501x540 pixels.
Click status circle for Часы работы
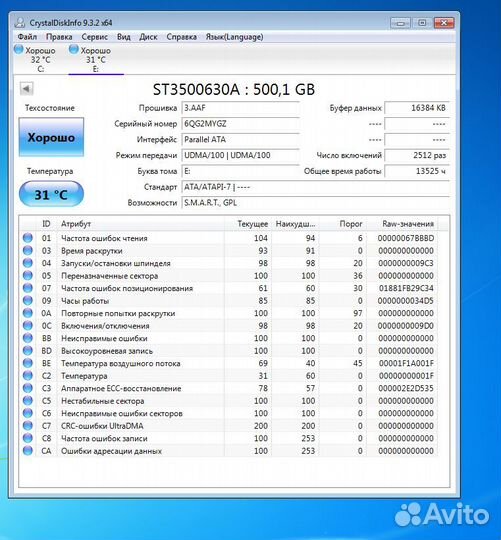[x=28, y=300]
